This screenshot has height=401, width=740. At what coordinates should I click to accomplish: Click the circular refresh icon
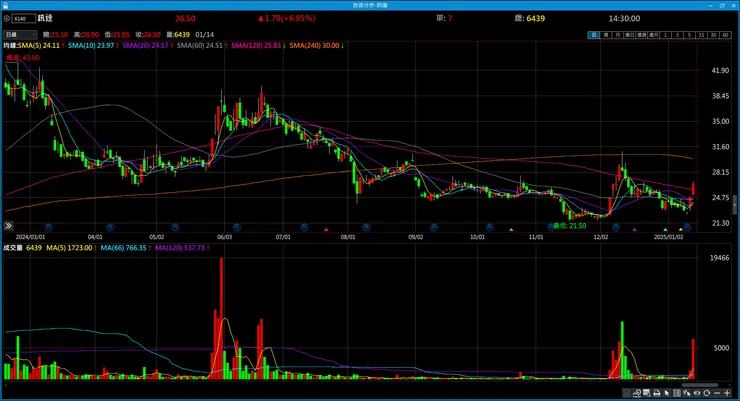pyautogui.click(x=706, y=393)
